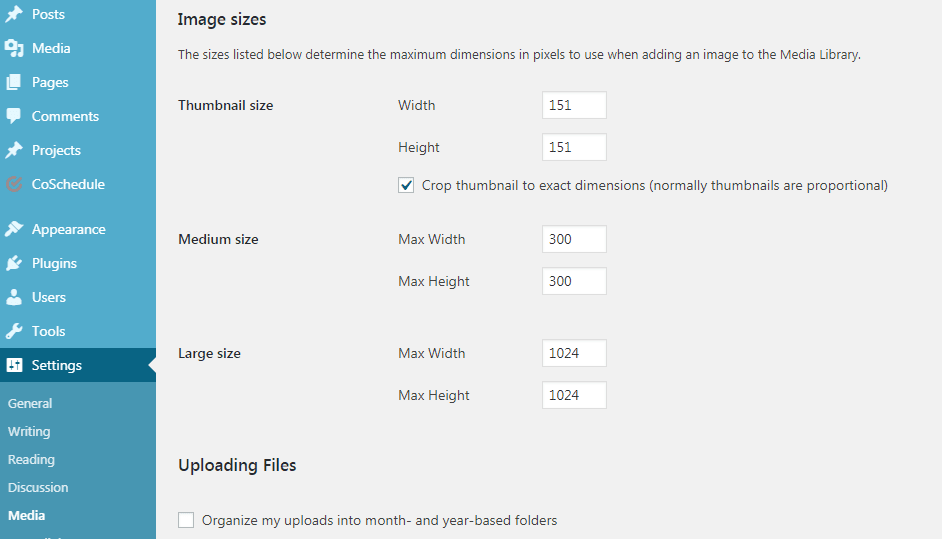Open the Writing settings page
Screen dimensions: 942x539
coord(29,431)
